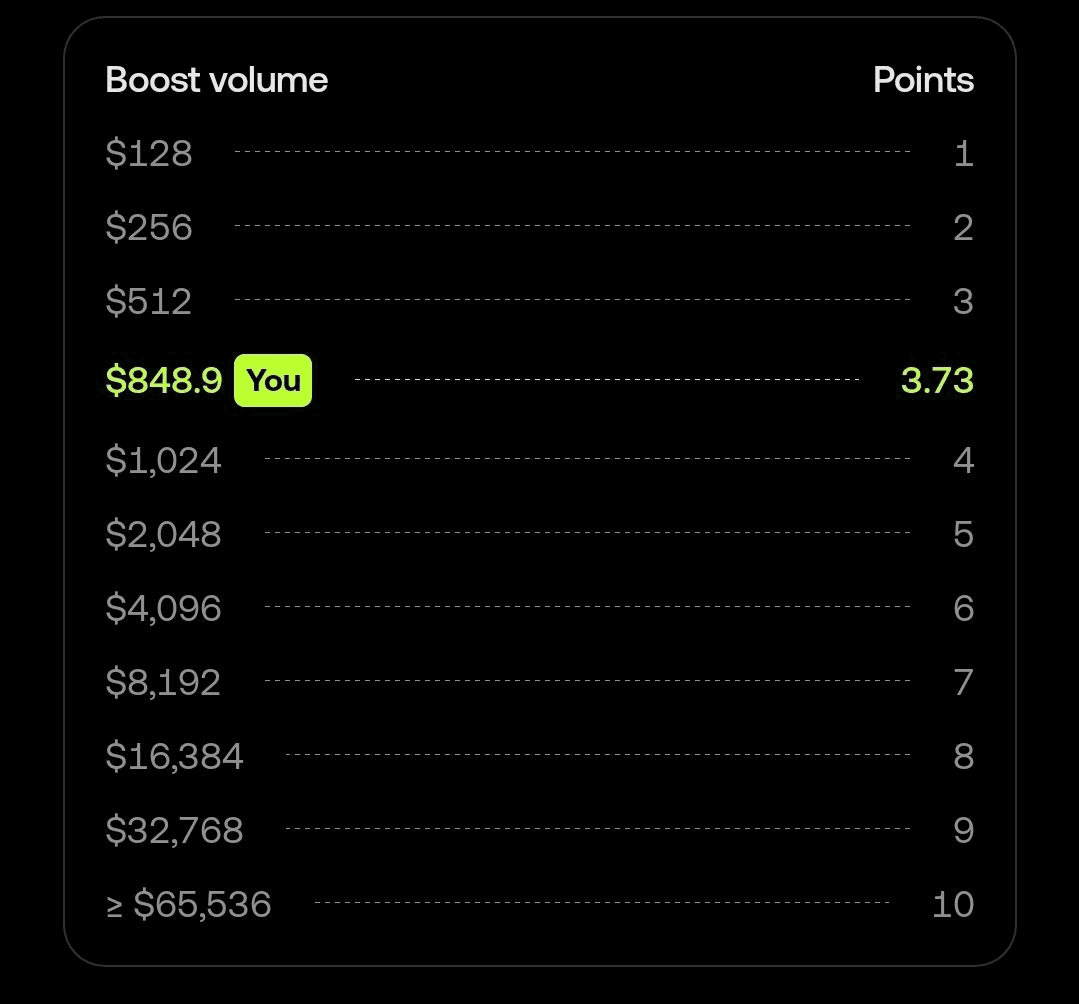Click the 'Points' column header
This screenshot has width=1079, height=1004.
pyautogui.click(x=923, y=80)
